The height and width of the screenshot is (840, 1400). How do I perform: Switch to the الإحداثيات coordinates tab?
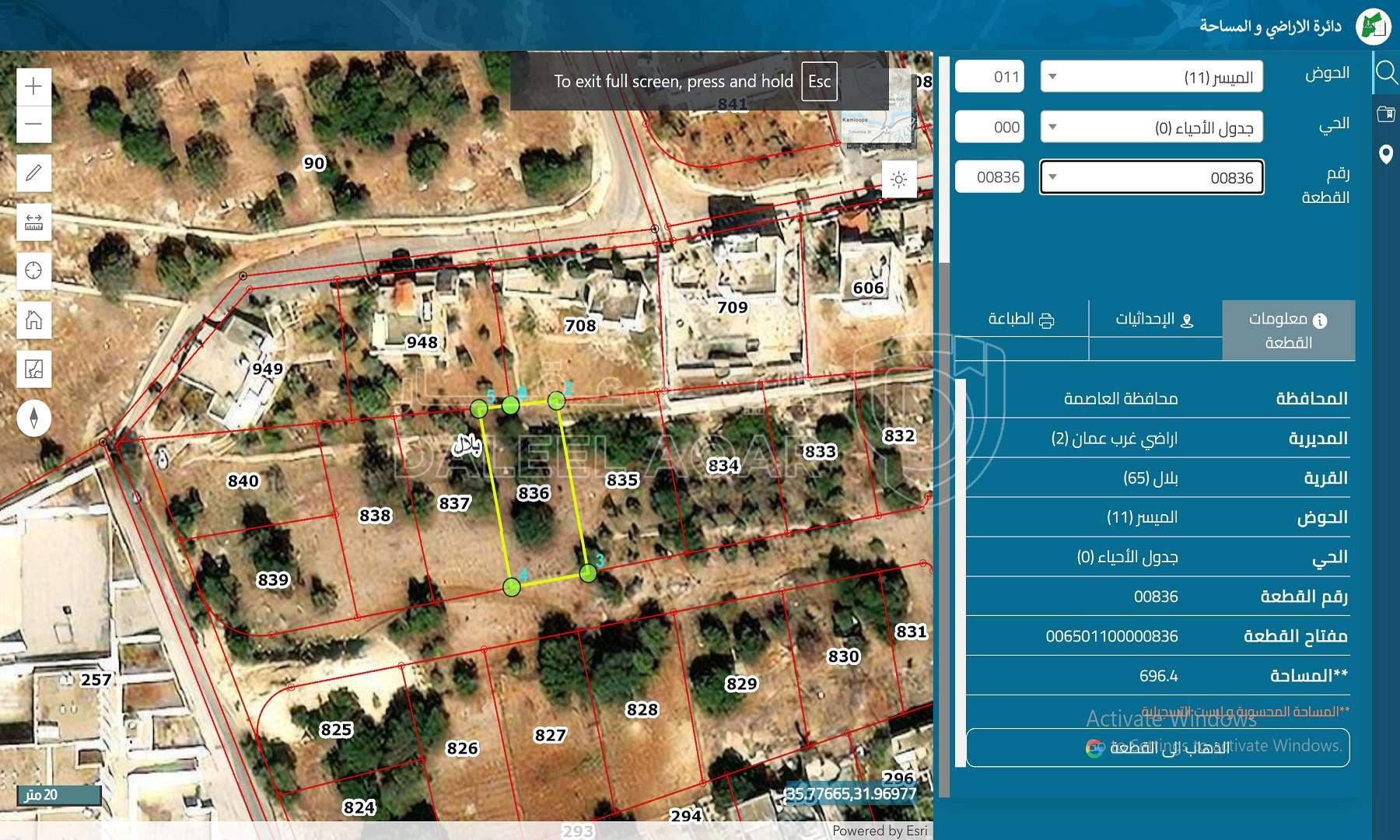(x=1155, y=320)
